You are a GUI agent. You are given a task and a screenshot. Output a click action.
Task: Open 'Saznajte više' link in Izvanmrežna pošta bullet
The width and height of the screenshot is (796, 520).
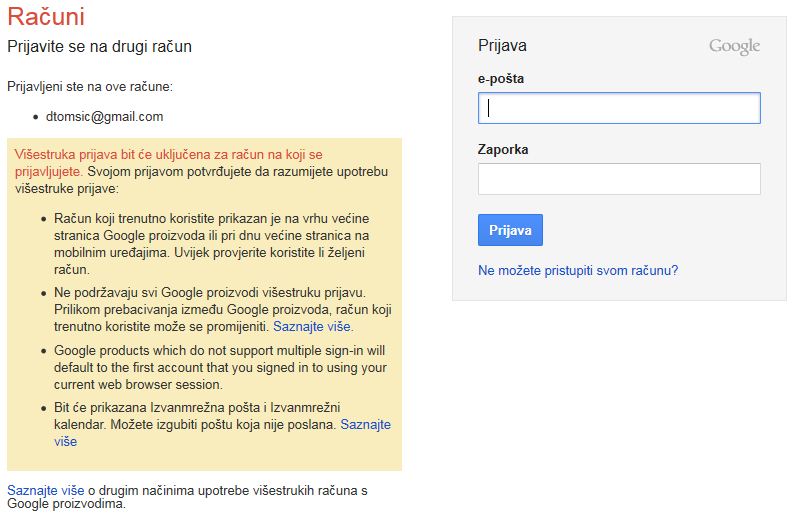(365, 425)
